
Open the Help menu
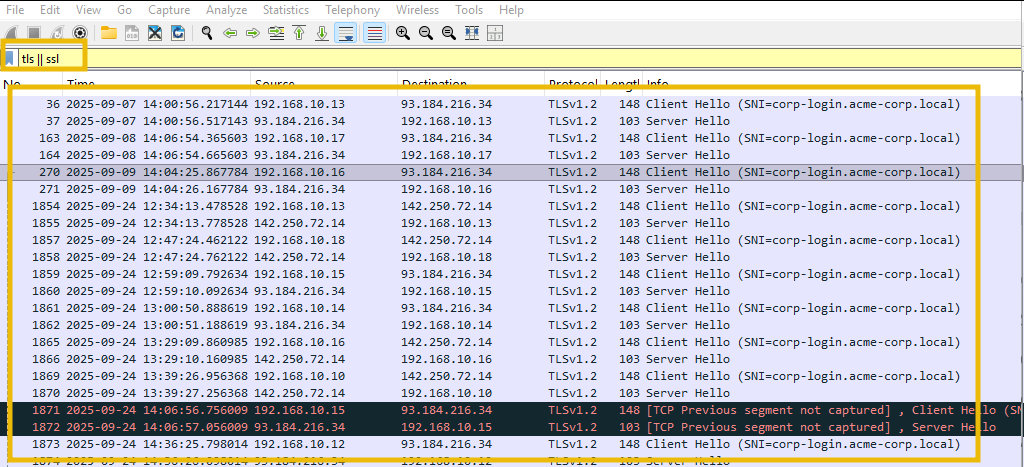click(x=511, y=10)
